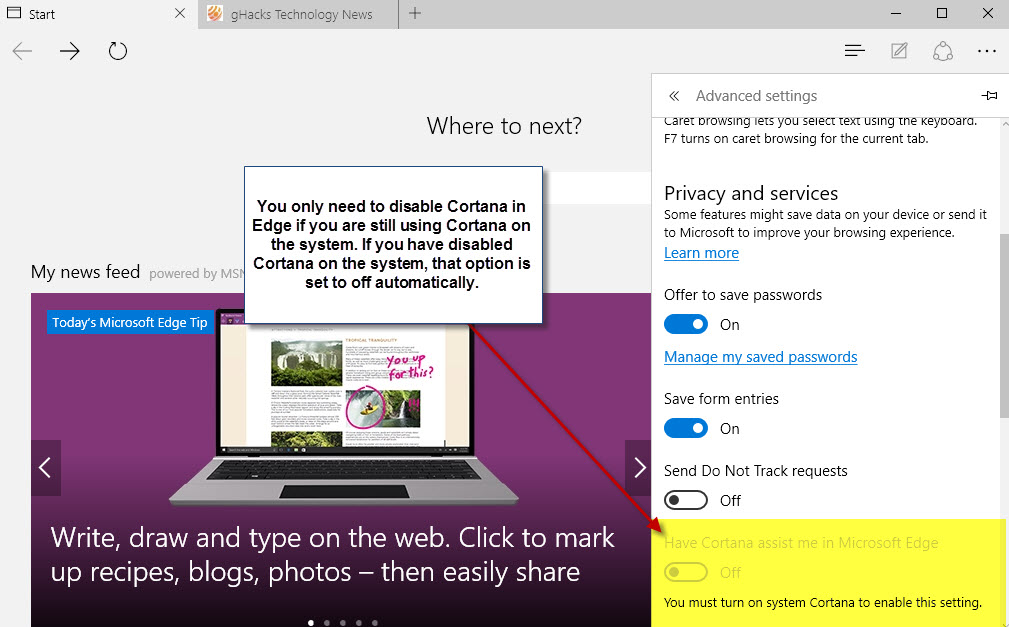This screenshot has height=627, width=1009.
Task: Go back with the back arrow
Action: (22, 51)
